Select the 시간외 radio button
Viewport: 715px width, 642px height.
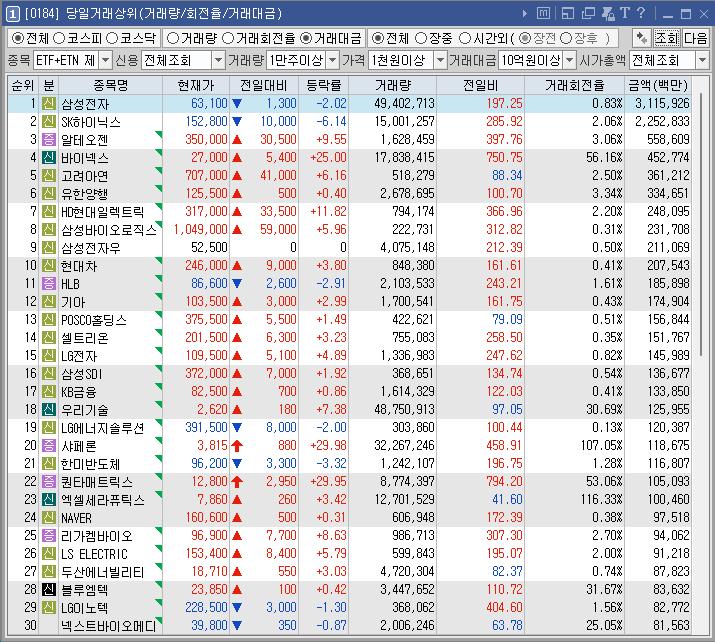coord(465,38)
